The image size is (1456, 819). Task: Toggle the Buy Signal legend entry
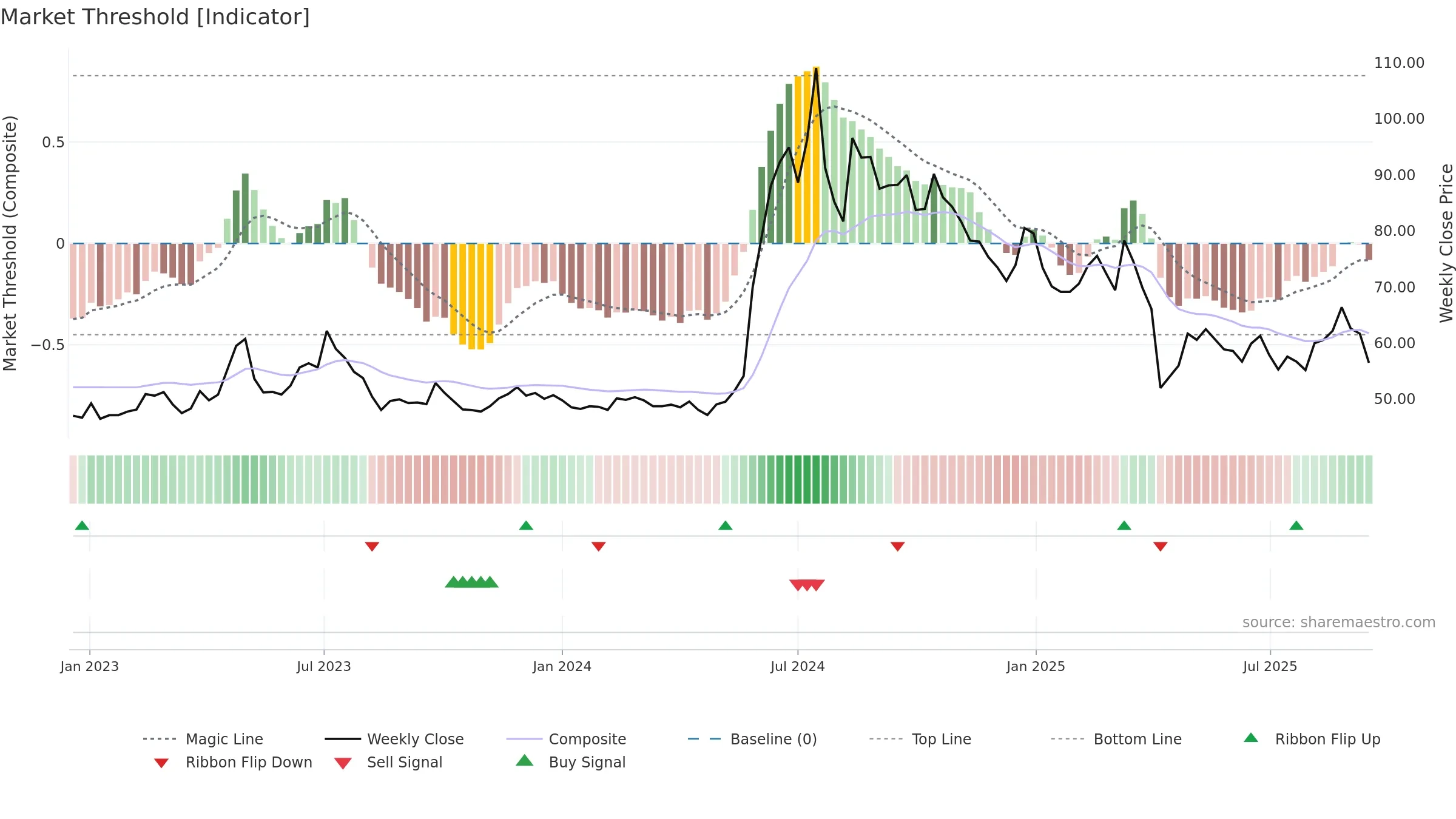(x=570, y=762)
